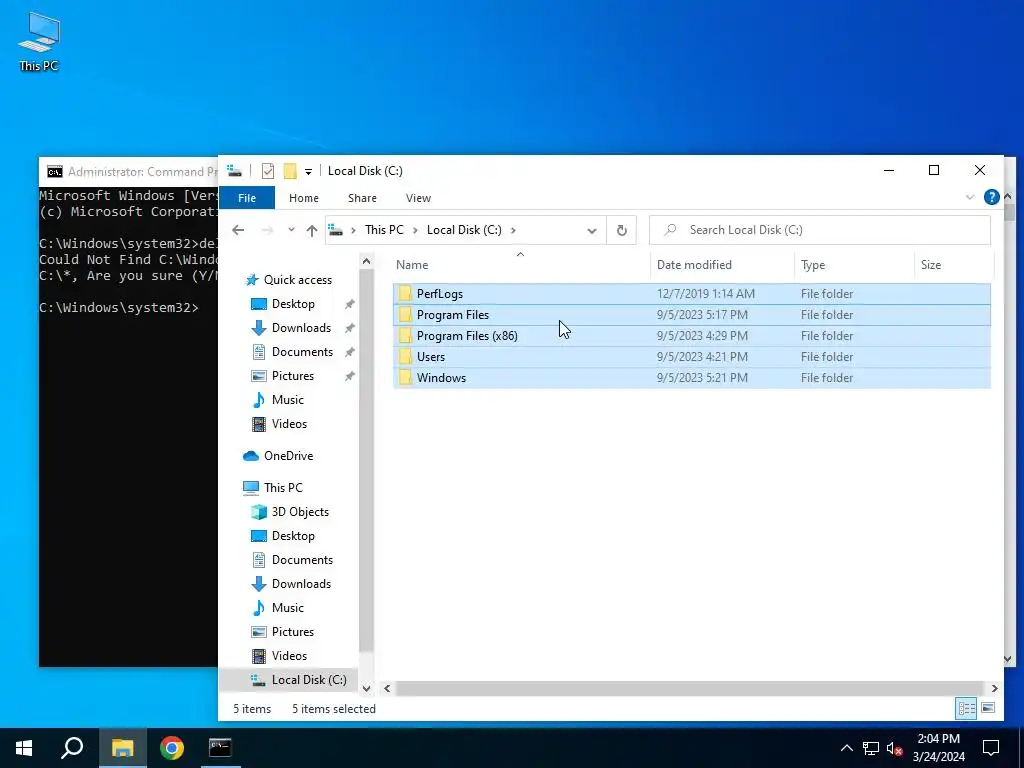Open Music under Quick access
Viewport: 1024px width, 768px height.
(x=287, y=400)
